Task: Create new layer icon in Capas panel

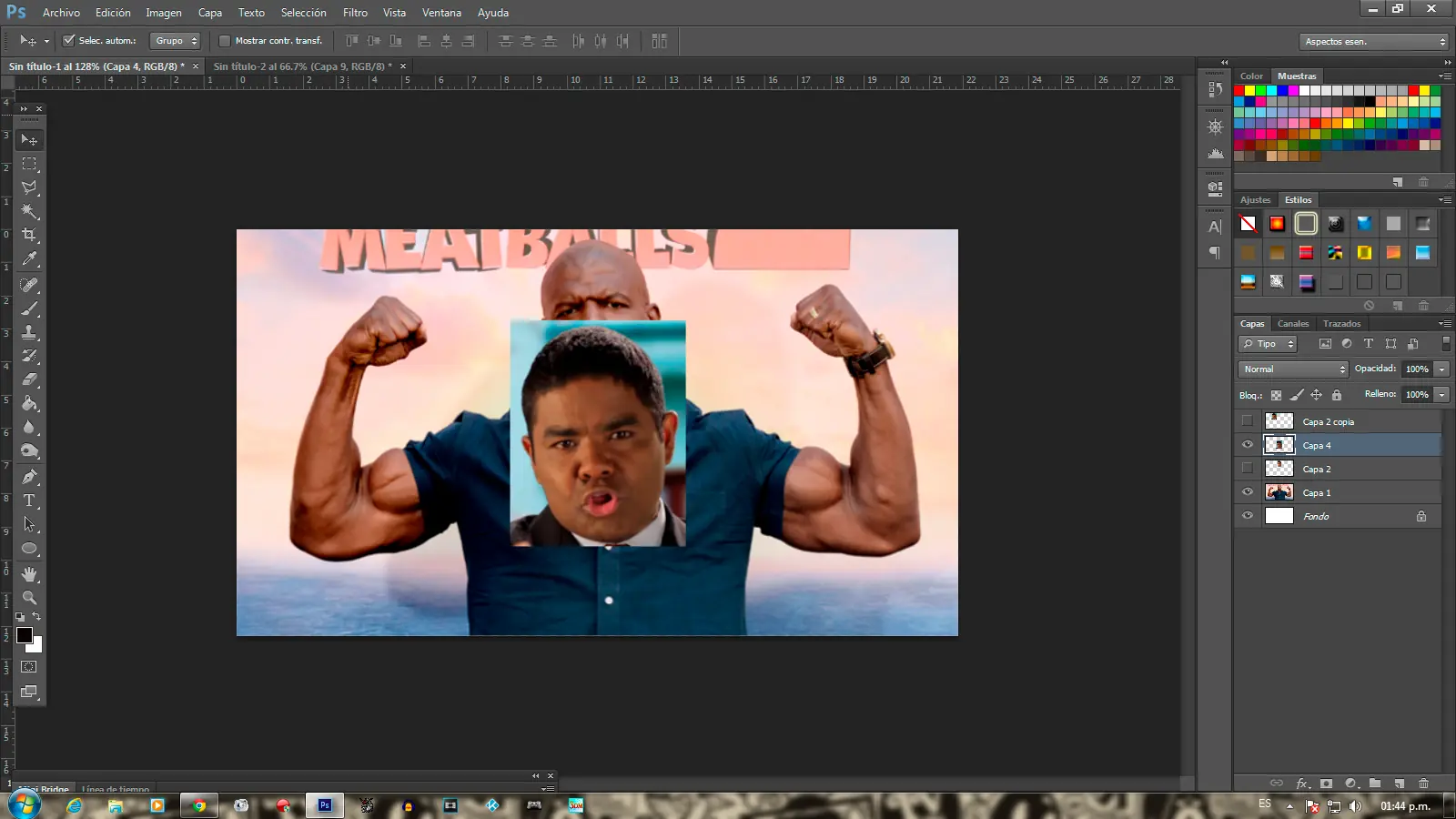Action: pos(1400,783)
